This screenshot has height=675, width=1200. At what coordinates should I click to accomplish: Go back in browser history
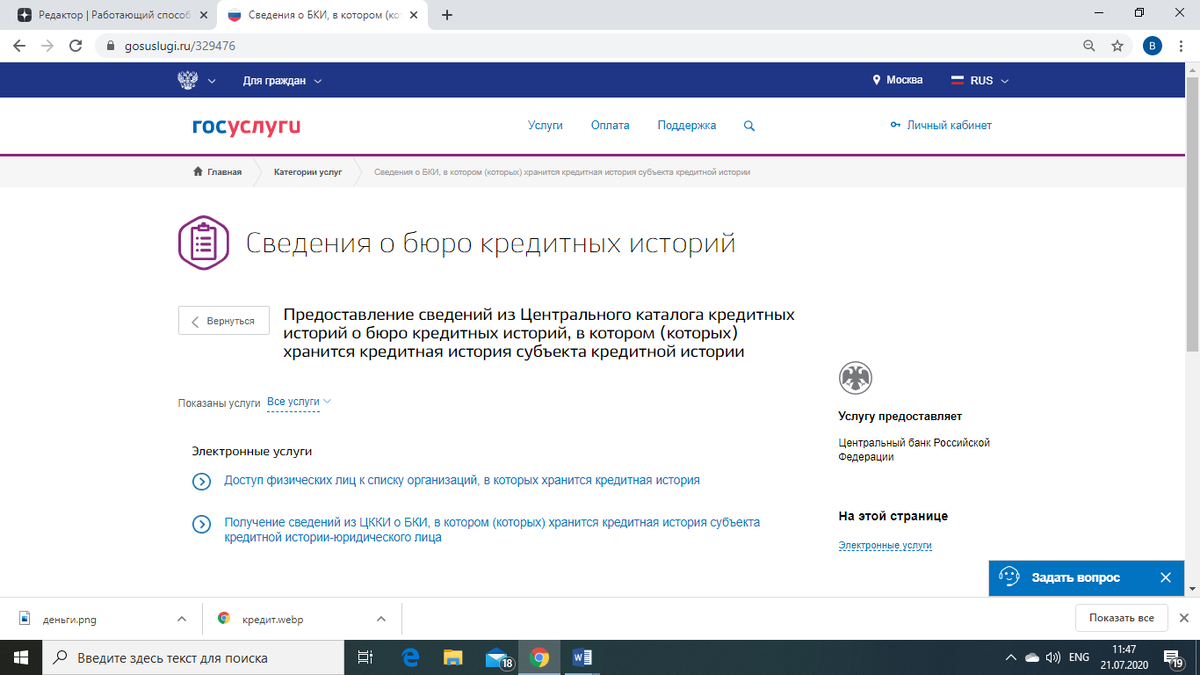point(18,46)
